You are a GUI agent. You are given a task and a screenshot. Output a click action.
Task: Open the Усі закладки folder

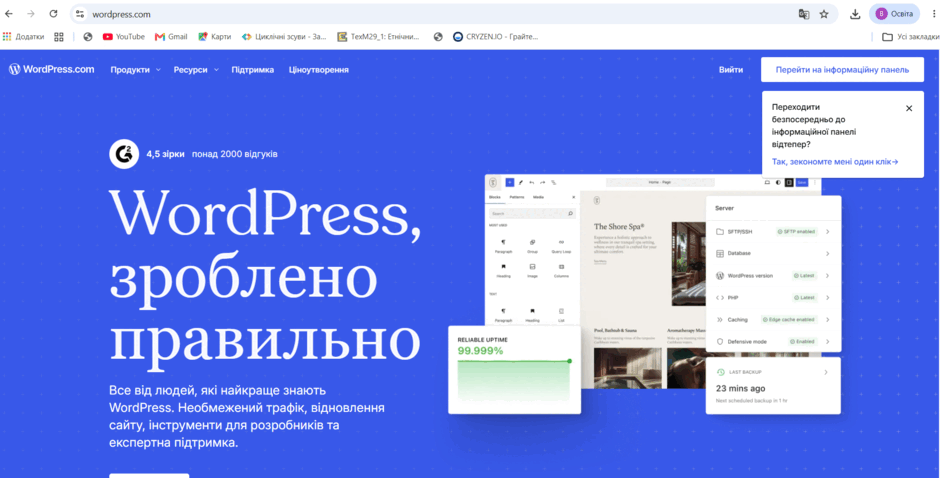tap(911, 37)
